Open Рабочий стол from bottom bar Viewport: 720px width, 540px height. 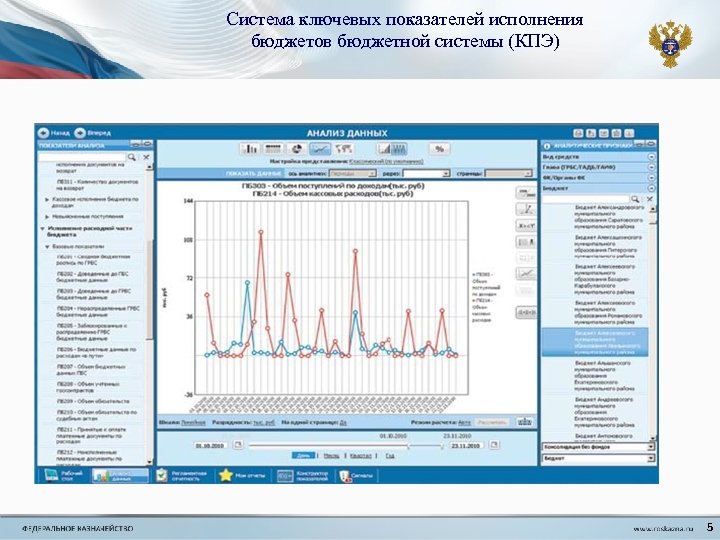[64, 476]
